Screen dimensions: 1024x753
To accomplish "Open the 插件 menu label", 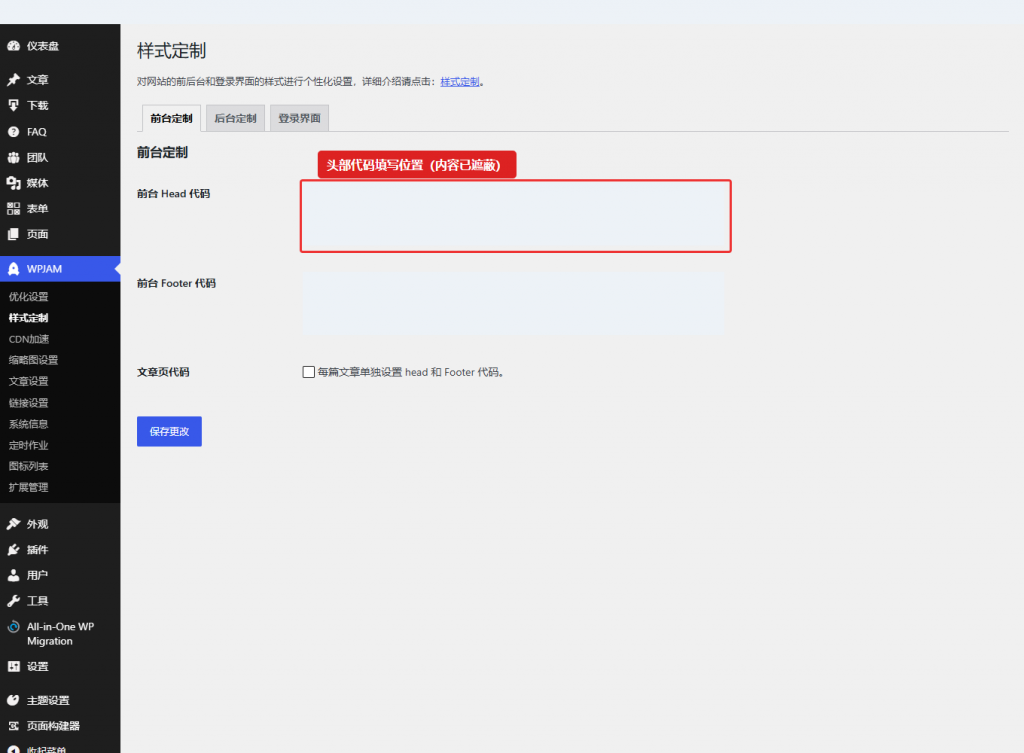I will point(38,549).
